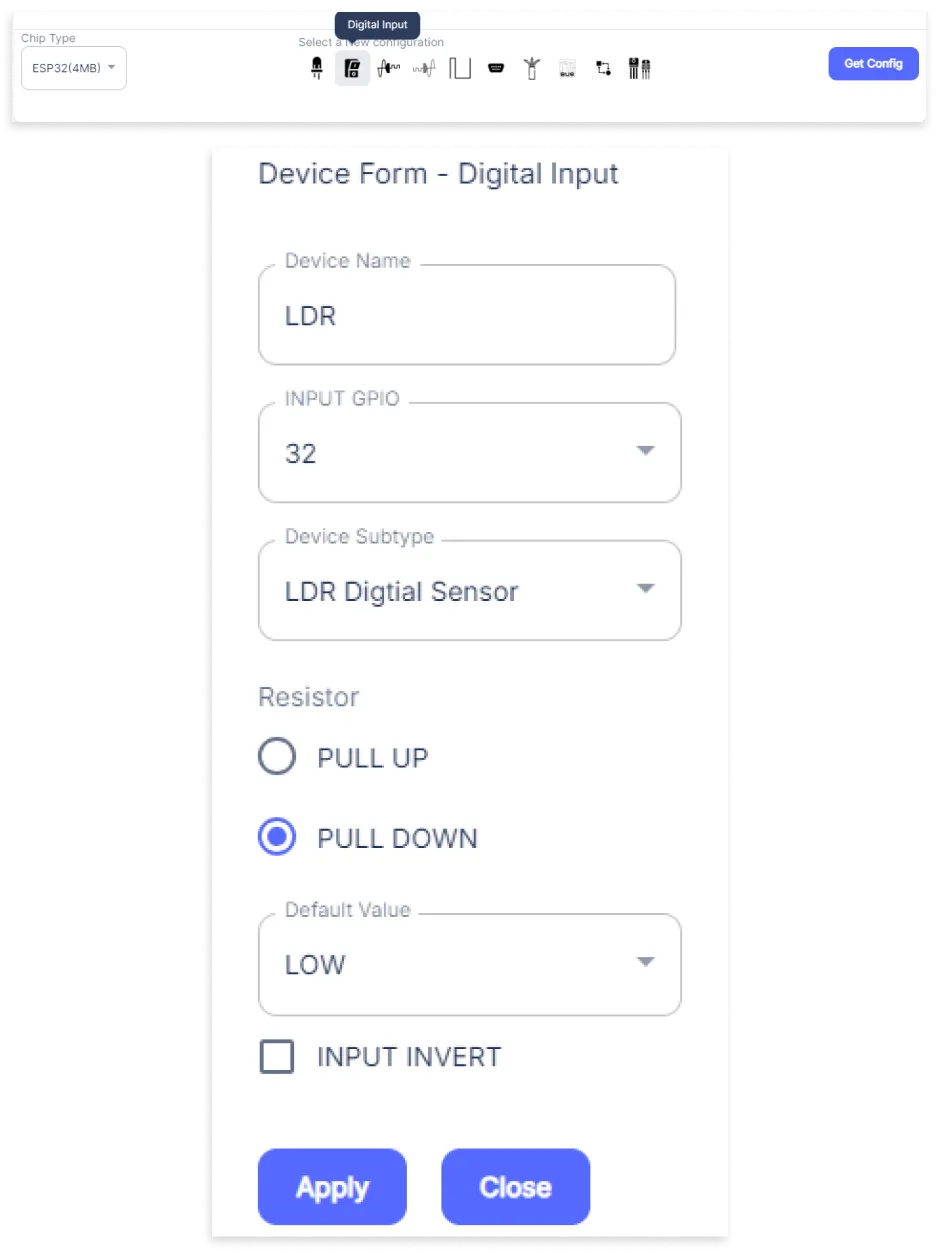Choose the BUS configuration icon

coord(567,68)
